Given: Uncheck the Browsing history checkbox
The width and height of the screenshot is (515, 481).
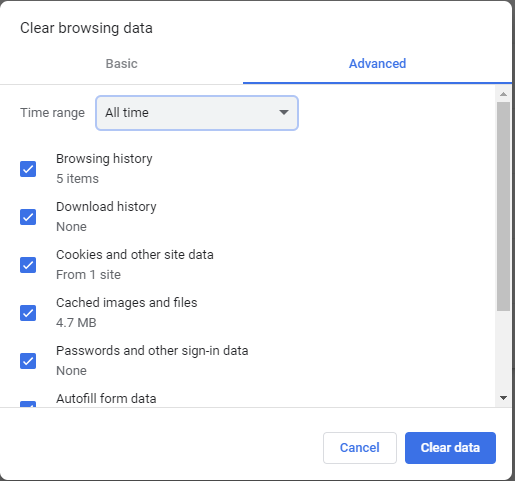Looking at the screenshot, I should pyautogui.click(x=28, y=169).
